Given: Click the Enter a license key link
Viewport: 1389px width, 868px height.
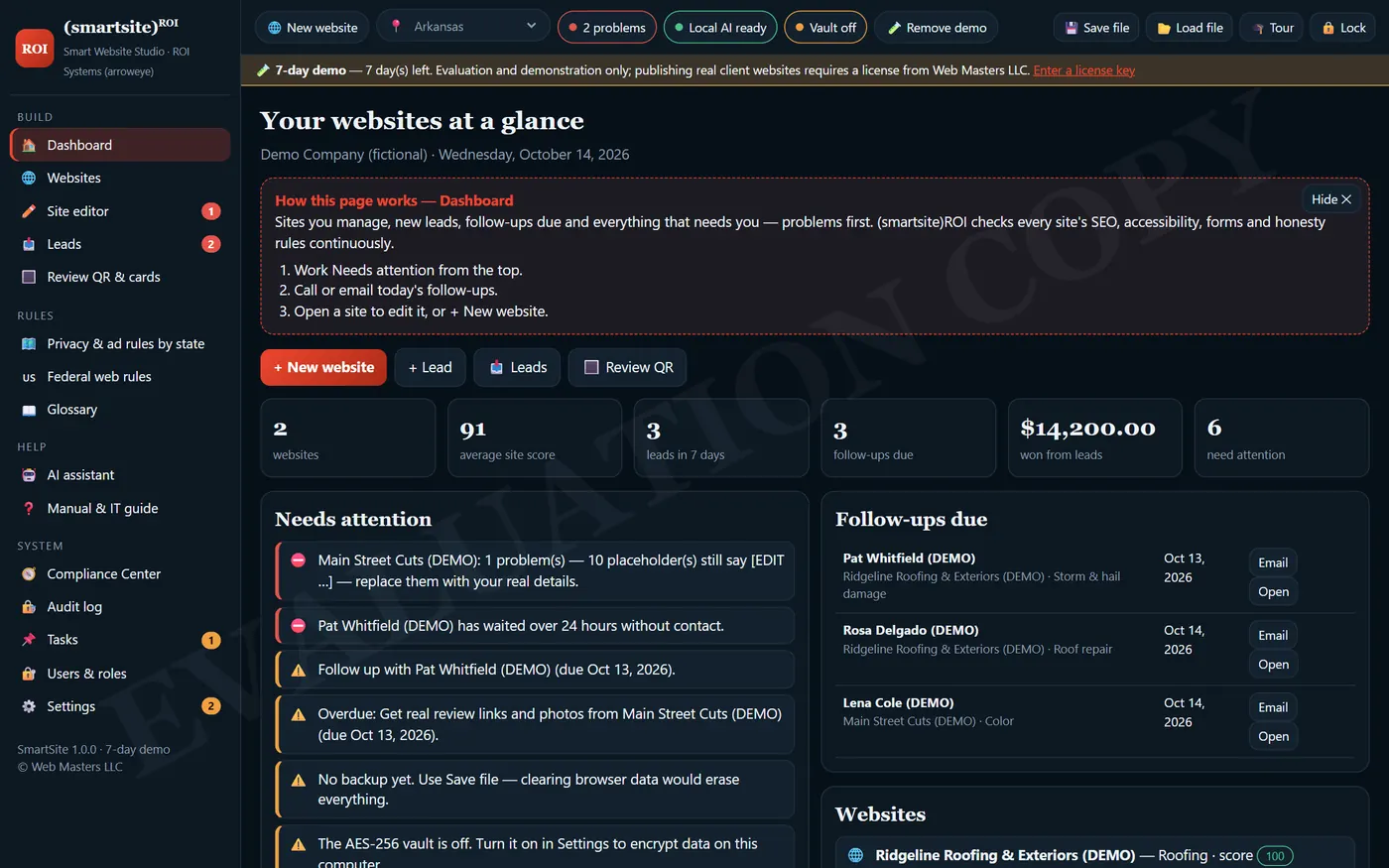Looking at the screenshot, I should [1083, 70].
